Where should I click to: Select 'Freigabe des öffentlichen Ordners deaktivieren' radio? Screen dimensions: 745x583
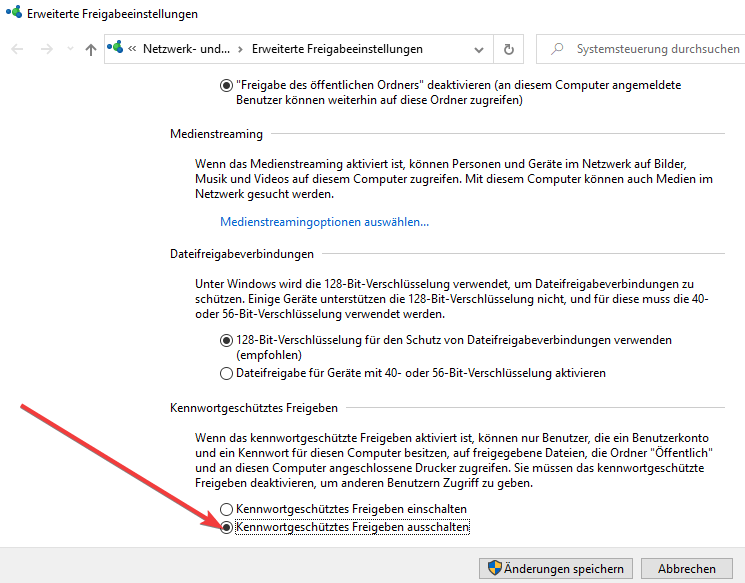(x=226, y=86)
